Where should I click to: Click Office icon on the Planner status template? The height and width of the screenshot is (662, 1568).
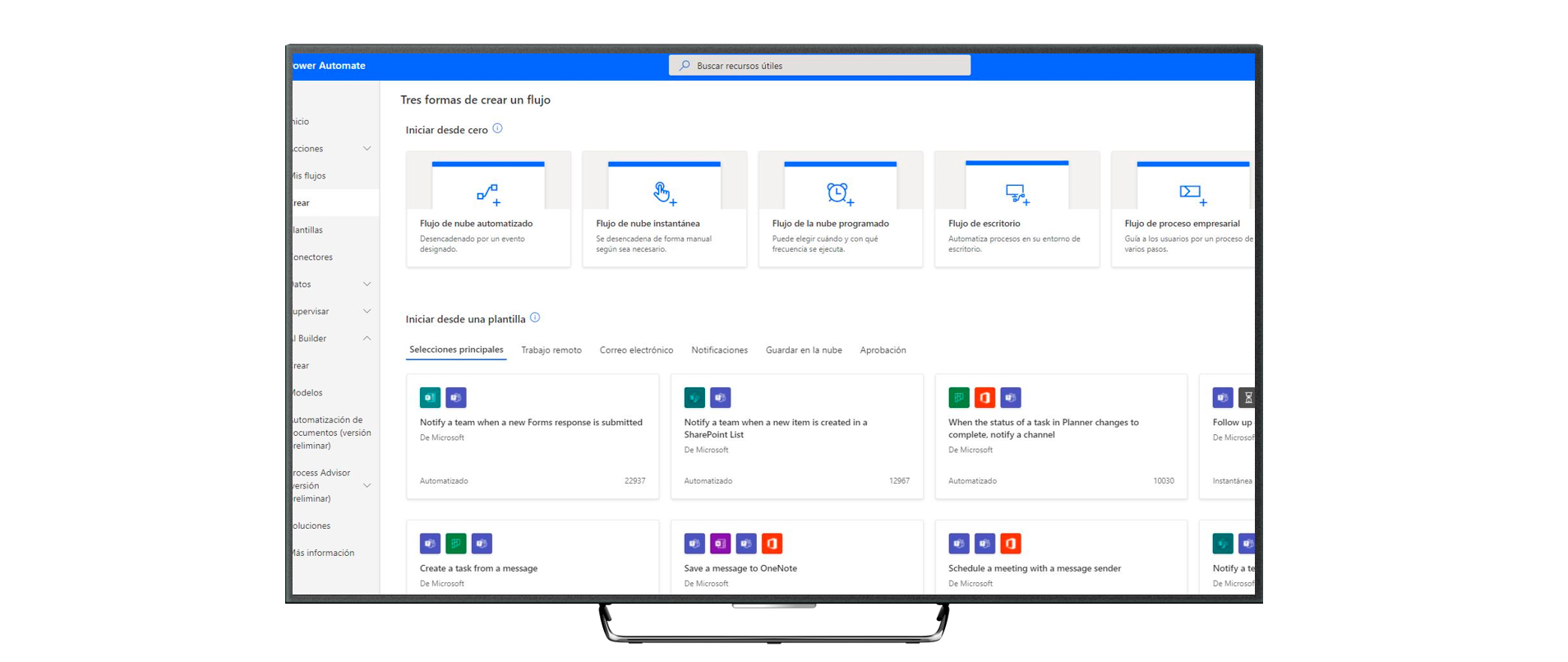click(985, 398)
